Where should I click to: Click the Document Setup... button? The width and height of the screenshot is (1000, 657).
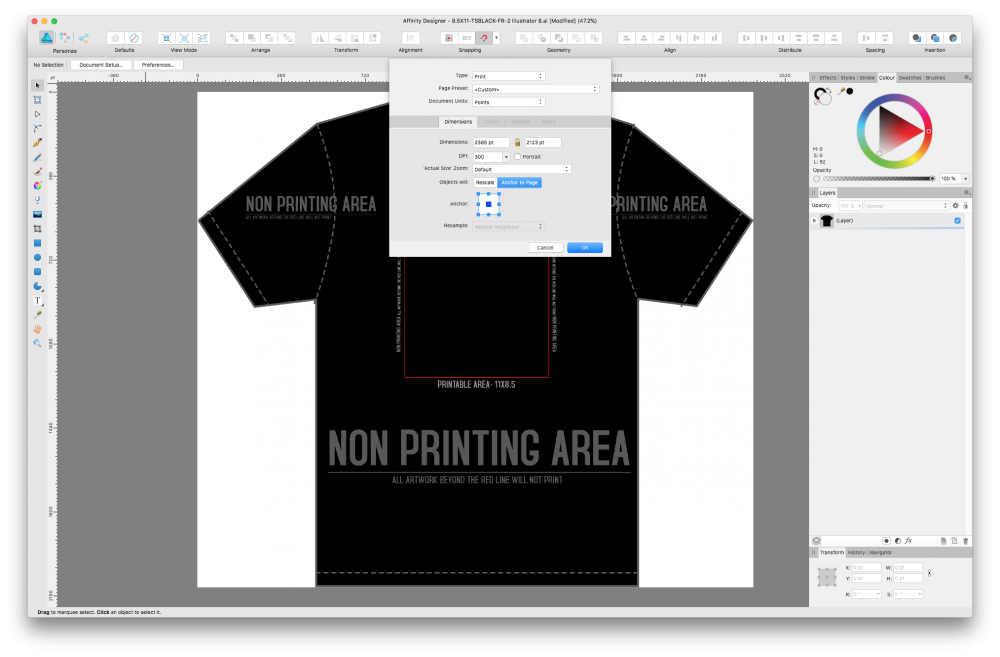point(101,65)
